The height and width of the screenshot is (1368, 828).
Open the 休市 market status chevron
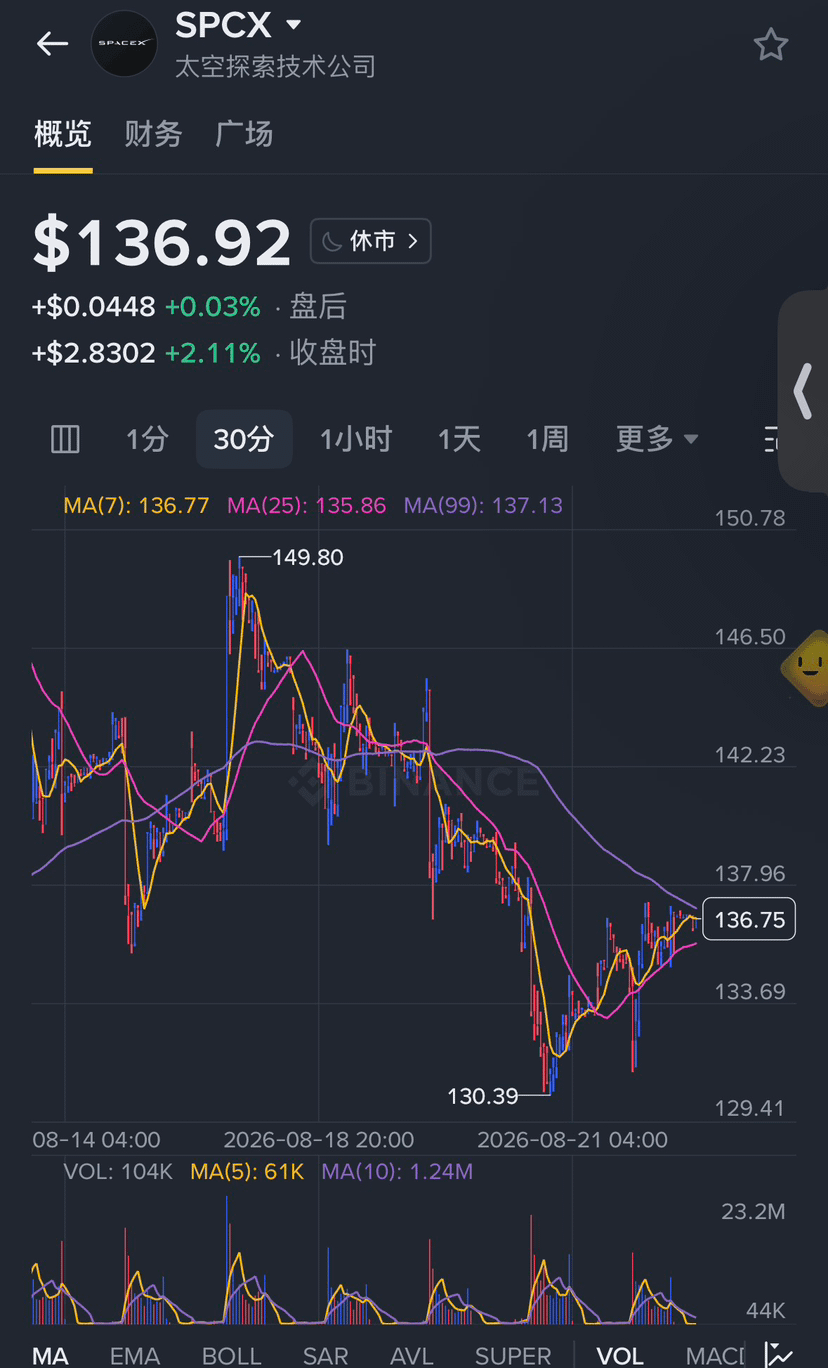tap(412, 241)
